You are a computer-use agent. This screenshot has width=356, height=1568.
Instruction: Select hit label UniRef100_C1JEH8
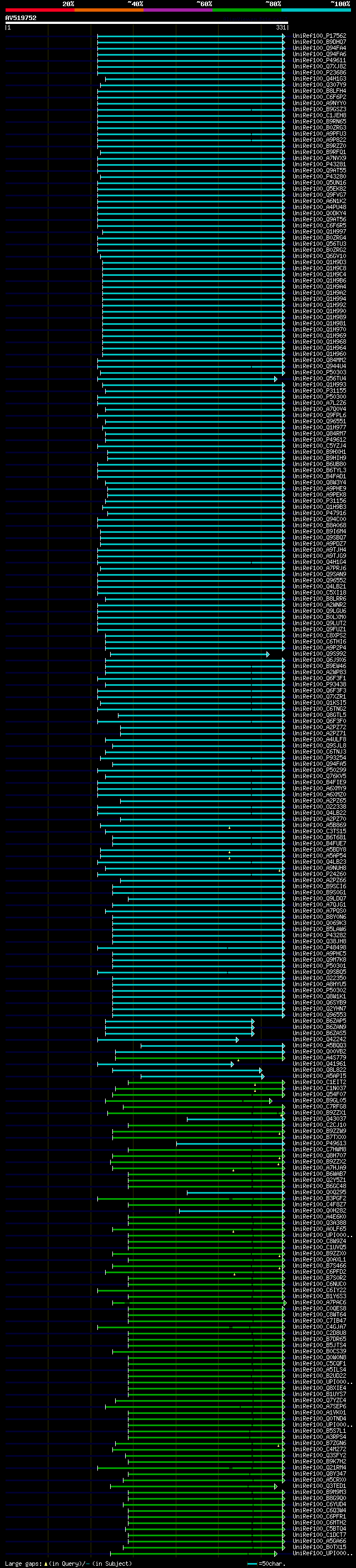click(x=319, y=115)
